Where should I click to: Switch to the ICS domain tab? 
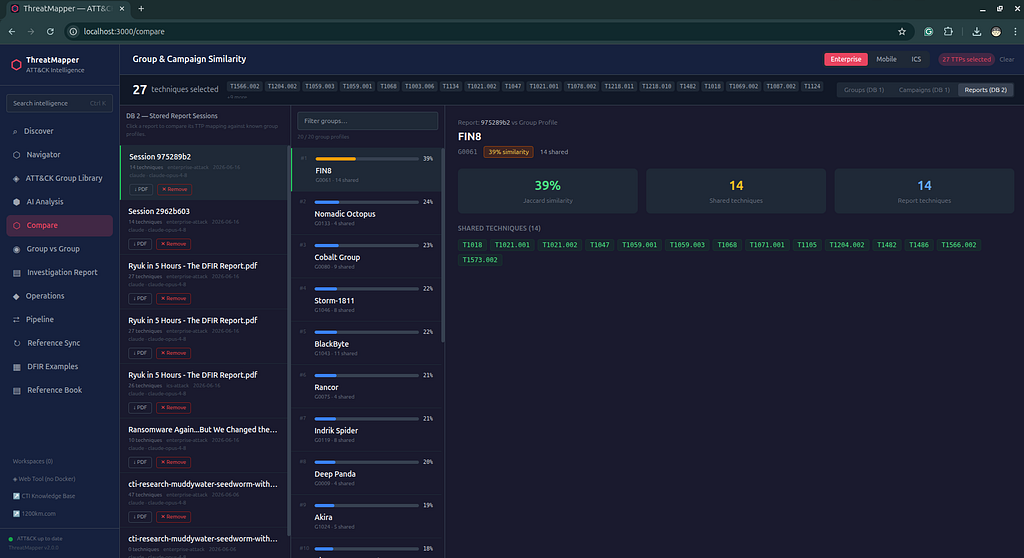pos(916,59)
